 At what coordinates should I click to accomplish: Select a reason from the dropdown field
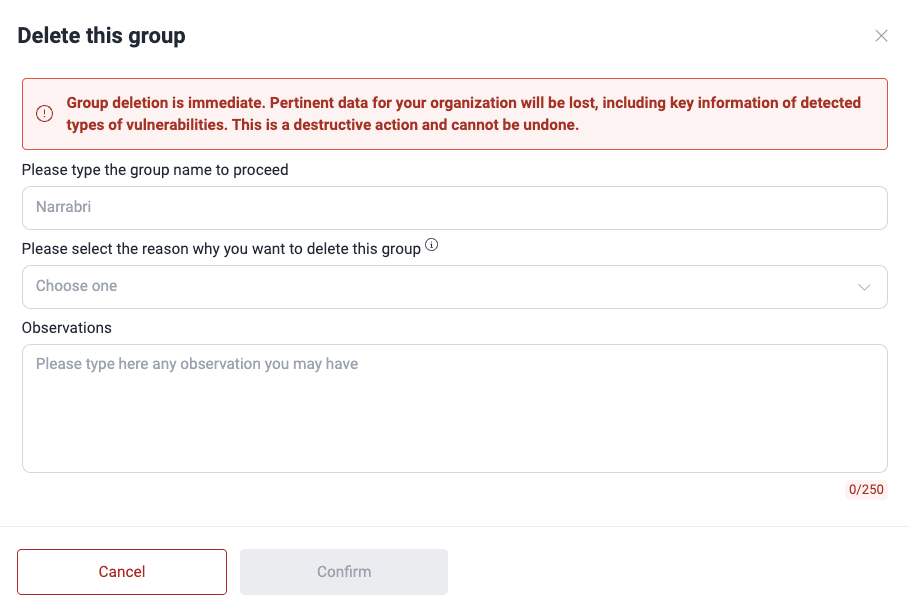[455, 287]
